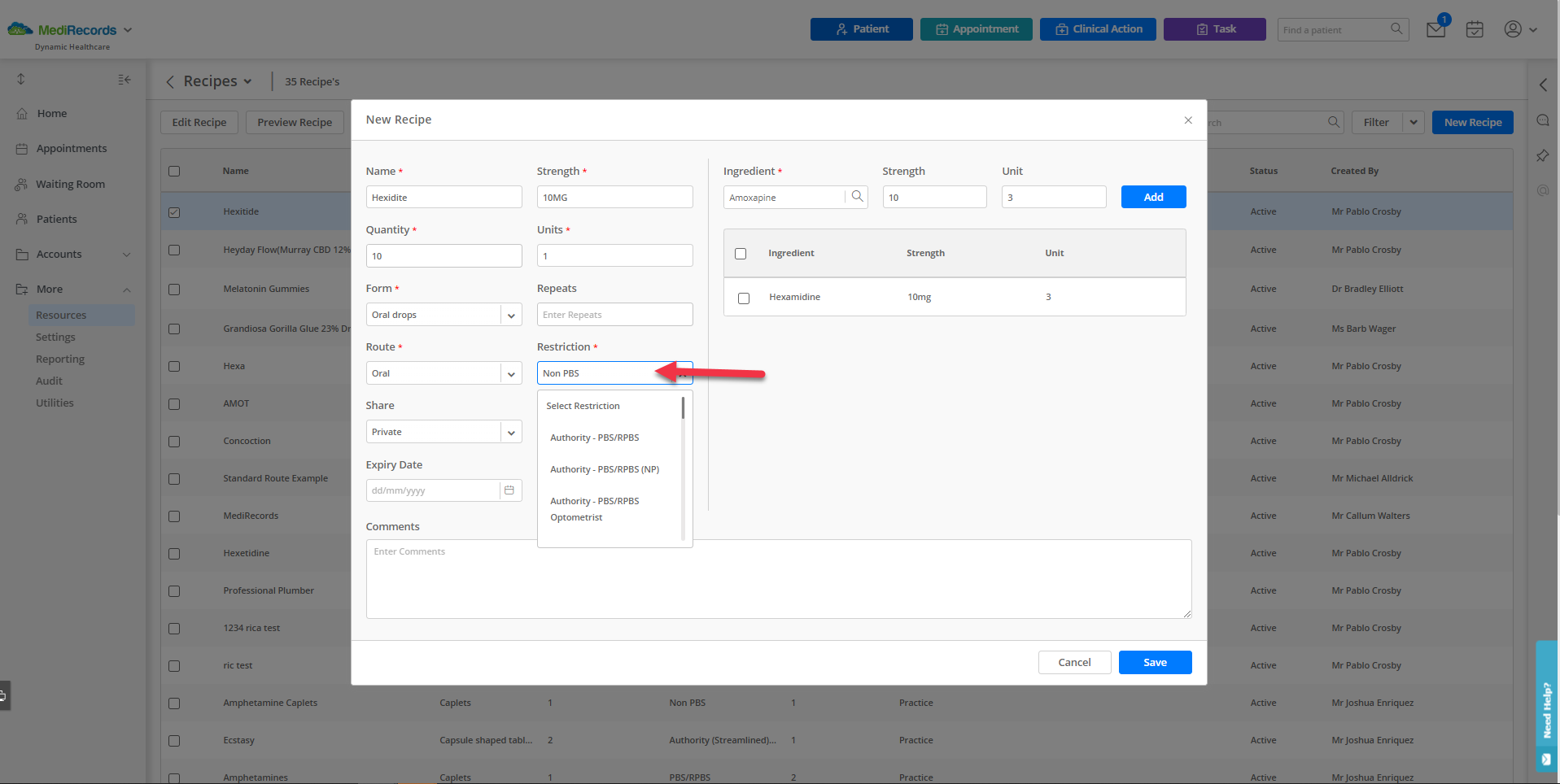Add the Amoxapine ingredient
This screenshot has width=1560, height=784.
(x=1152, y=196)
